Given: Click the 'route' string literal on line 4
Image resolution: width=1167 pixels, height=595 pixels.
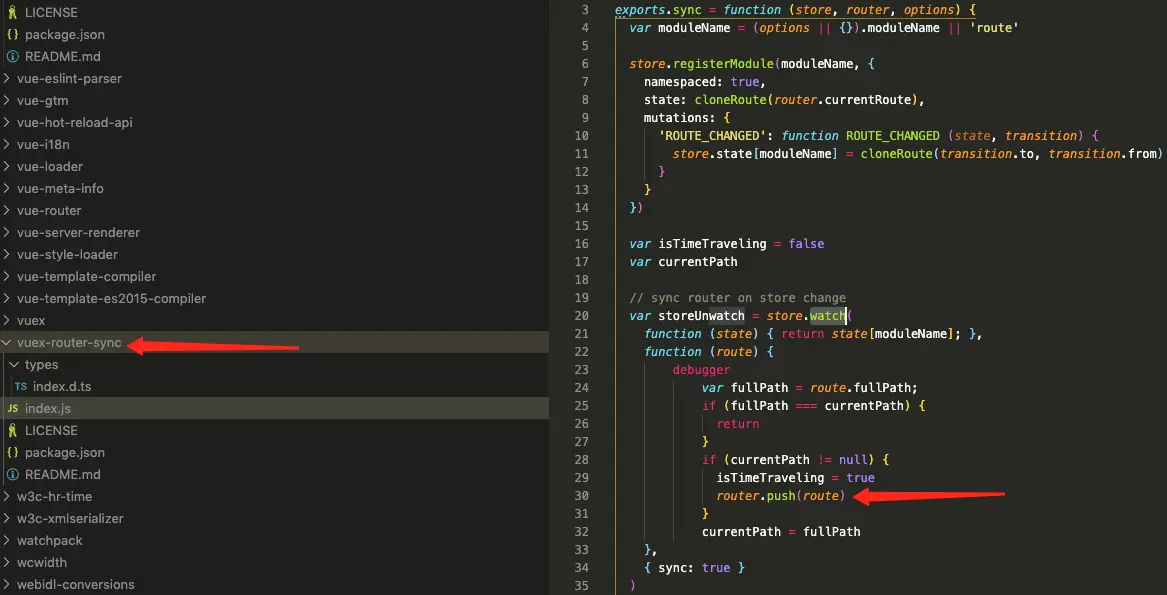Looking at the screenshot, I should [x=994, y=28].
